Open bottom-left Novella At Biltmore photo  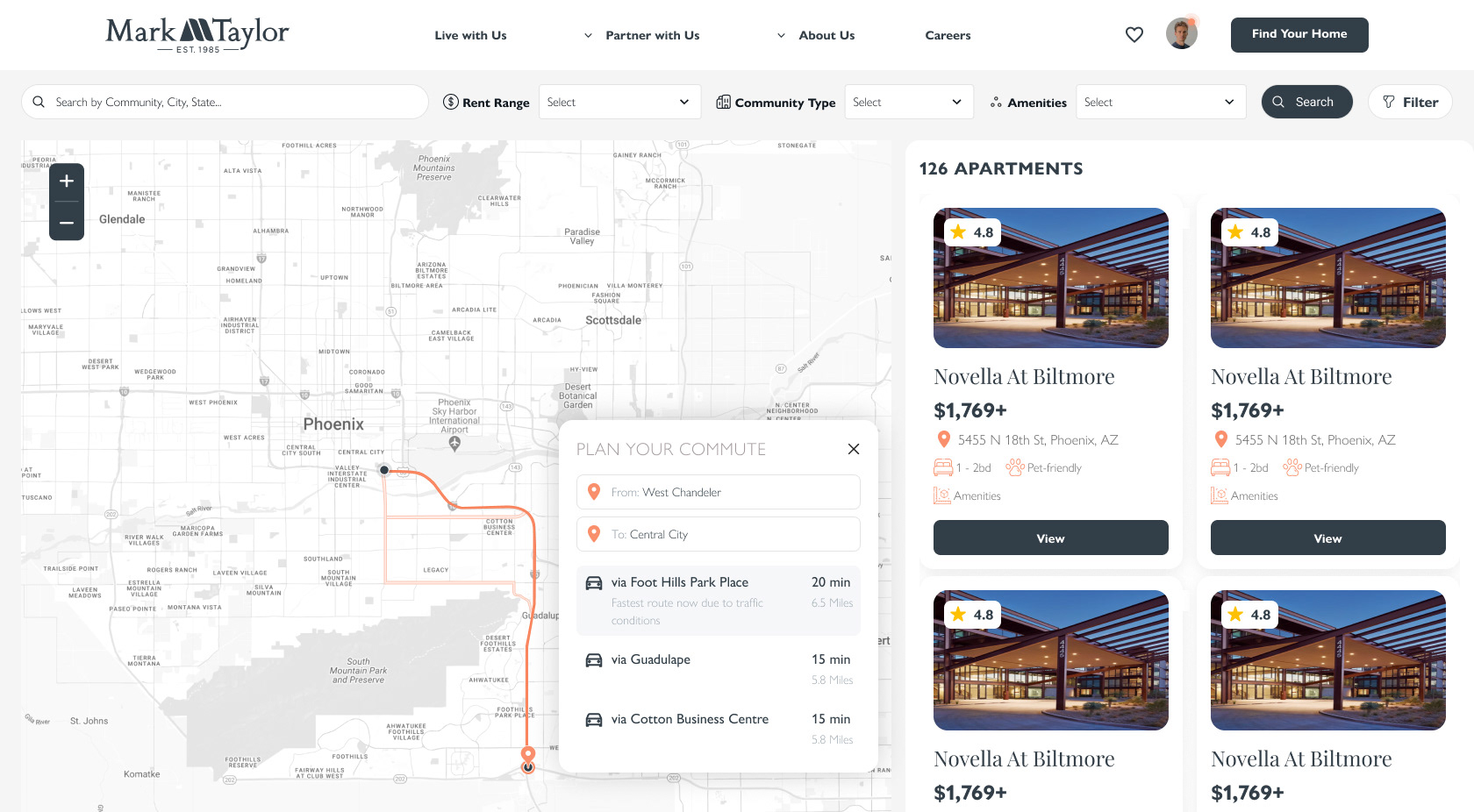click(x=1051, y=660)
